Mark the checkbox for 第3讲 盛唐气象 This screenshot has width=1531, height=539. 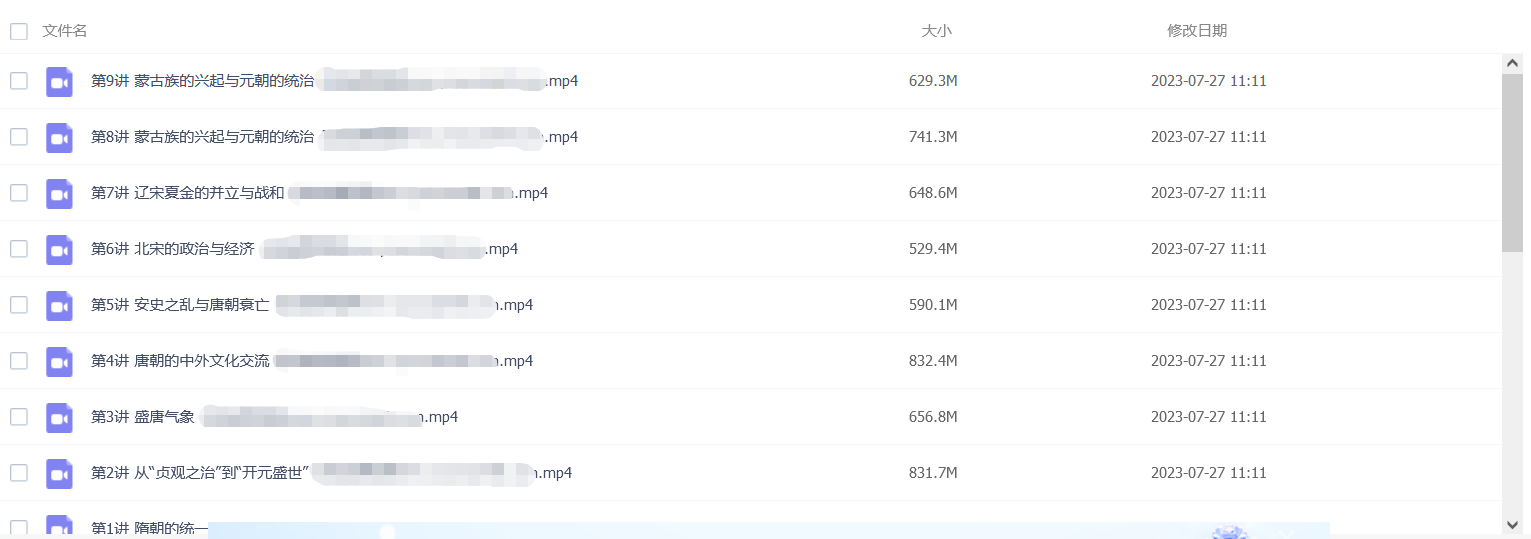[19, 417]
